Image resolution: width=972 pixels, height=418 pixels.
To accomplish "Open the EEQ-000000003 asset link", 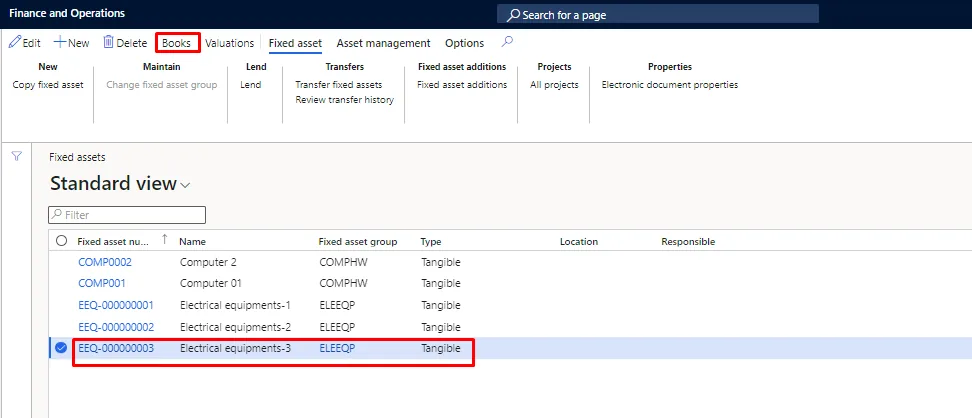I will 116,349.
